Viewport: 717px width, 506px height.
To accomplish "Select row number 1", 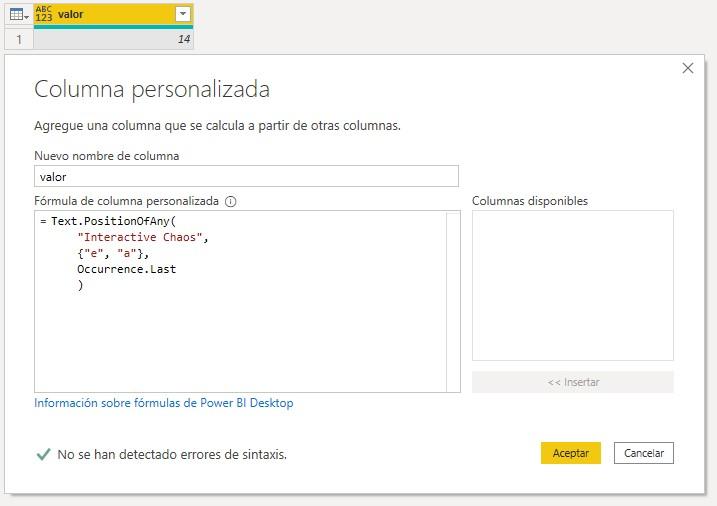I will (x=17, y=39).
